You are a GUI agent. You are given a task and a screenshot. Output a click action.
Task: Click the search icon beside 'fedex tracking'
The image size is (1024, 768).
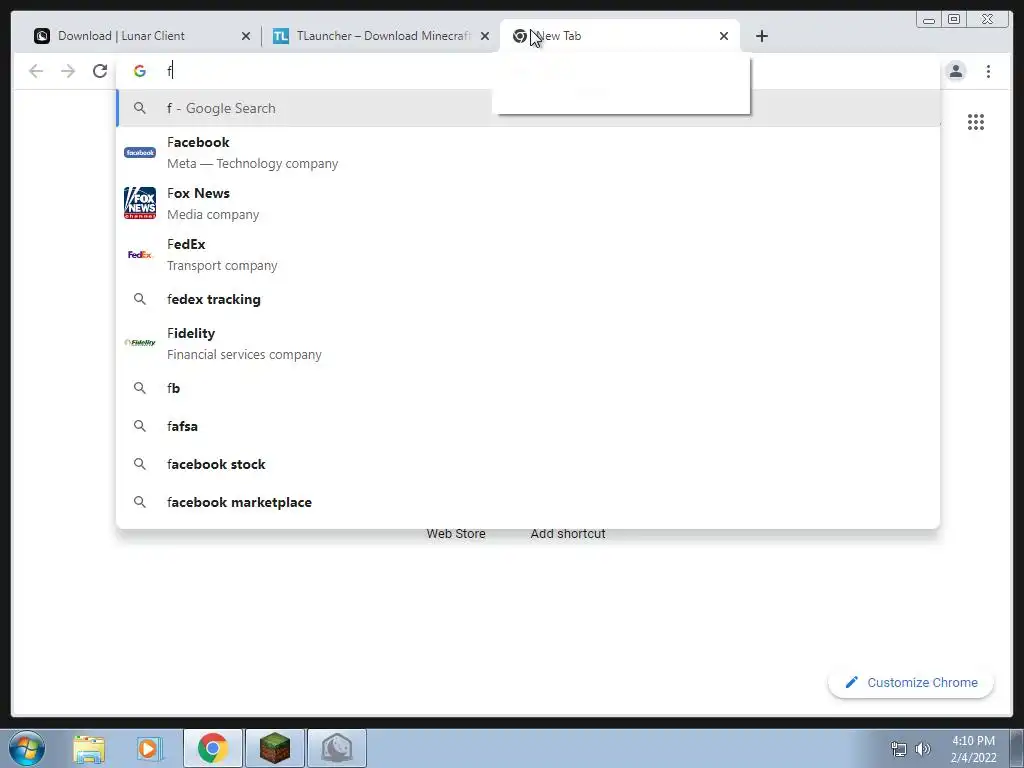pyautogui.click(x=140, y=299)
